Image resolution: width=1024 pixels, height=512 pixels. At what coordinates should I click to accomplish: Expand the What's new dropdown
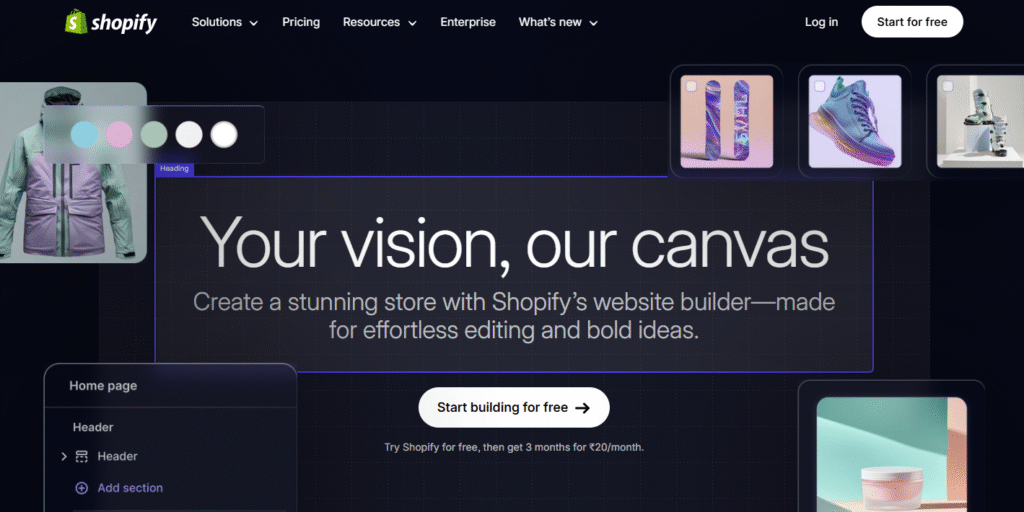pyautogui.click(x=558, y=22)
